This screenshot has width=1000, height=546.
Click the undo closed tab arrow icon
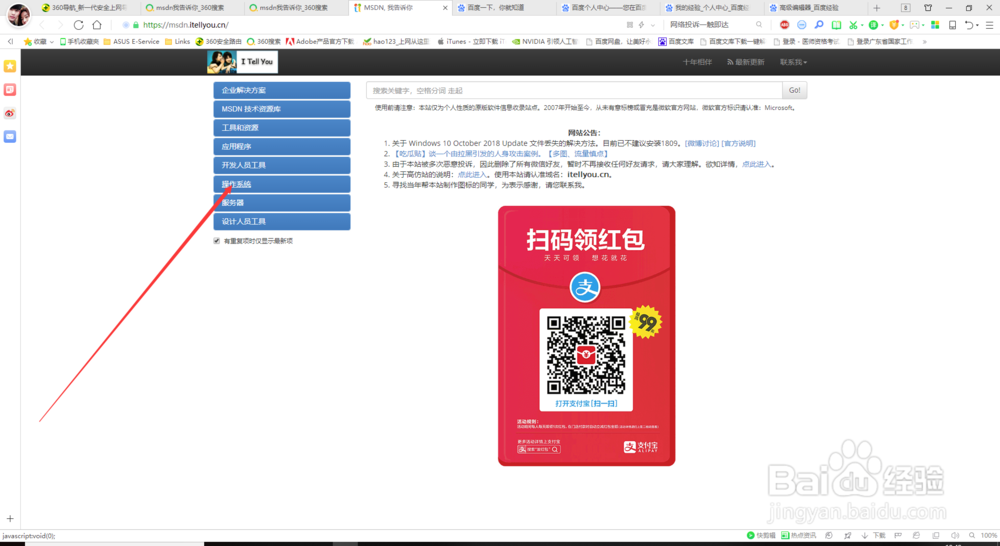pos(969,25)
